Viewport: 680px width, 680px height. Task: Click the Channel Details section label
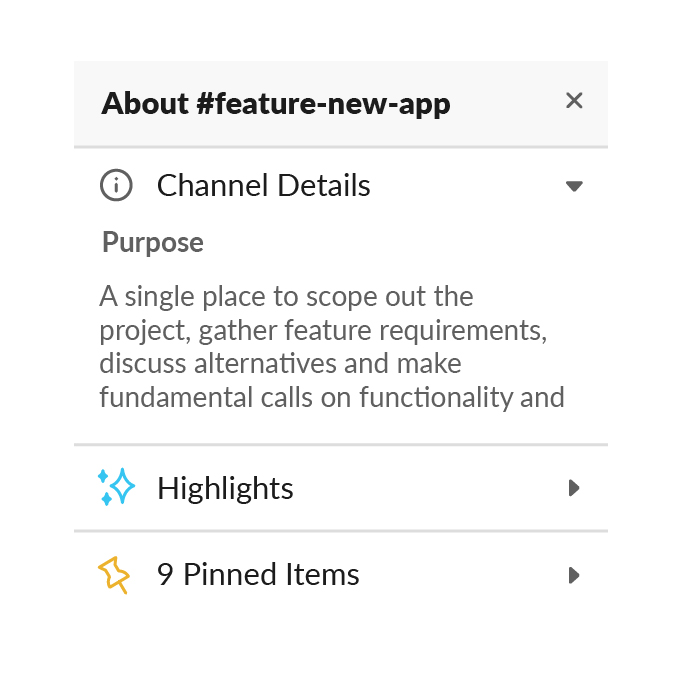[263, 185]
